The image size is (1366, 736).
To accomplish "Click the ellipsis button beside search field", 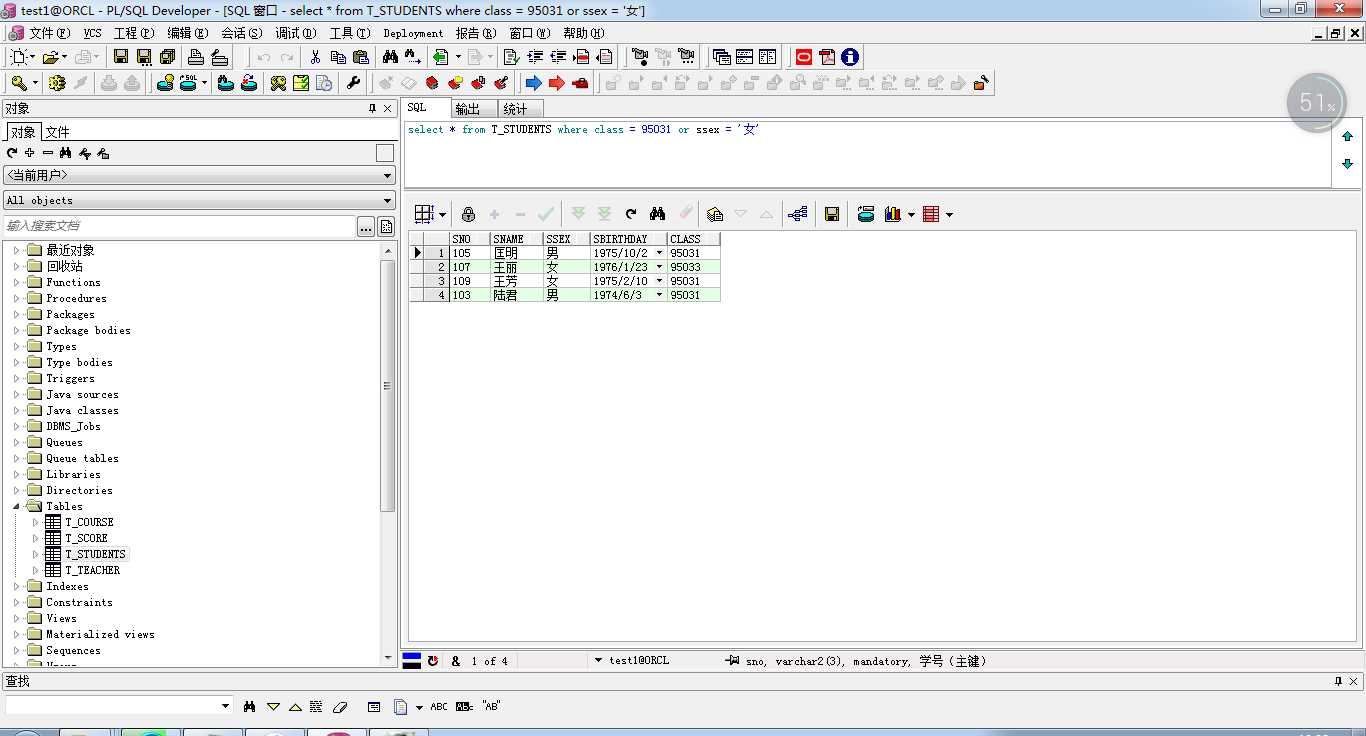I will pos(366,227).
